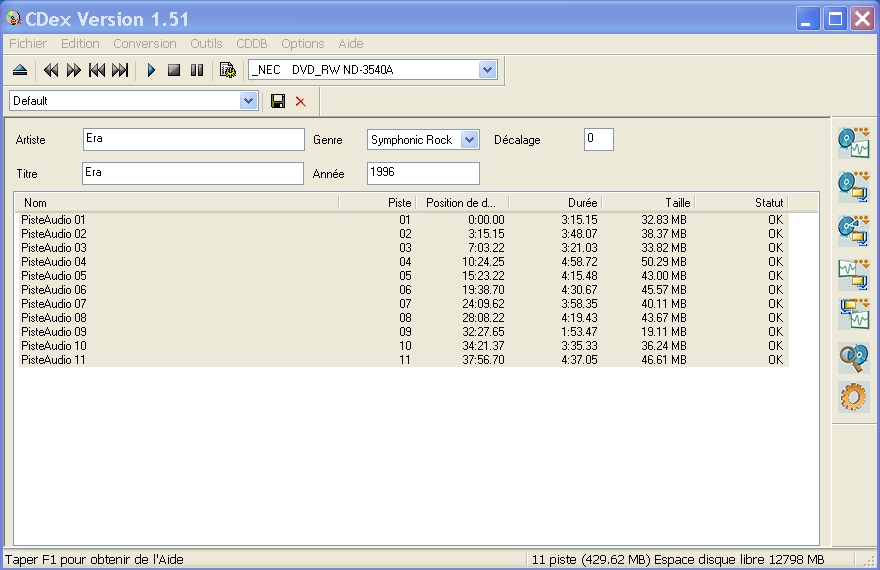Open the CDDB menu
The width and height of the screenshot is (880, 570).
tap(251, 44)
